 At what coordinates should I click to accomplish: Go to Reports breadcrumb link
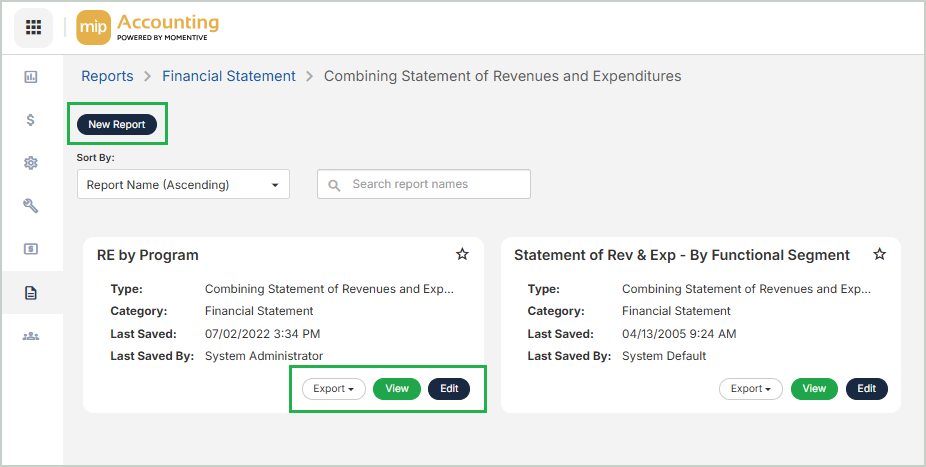click(107, 76)
